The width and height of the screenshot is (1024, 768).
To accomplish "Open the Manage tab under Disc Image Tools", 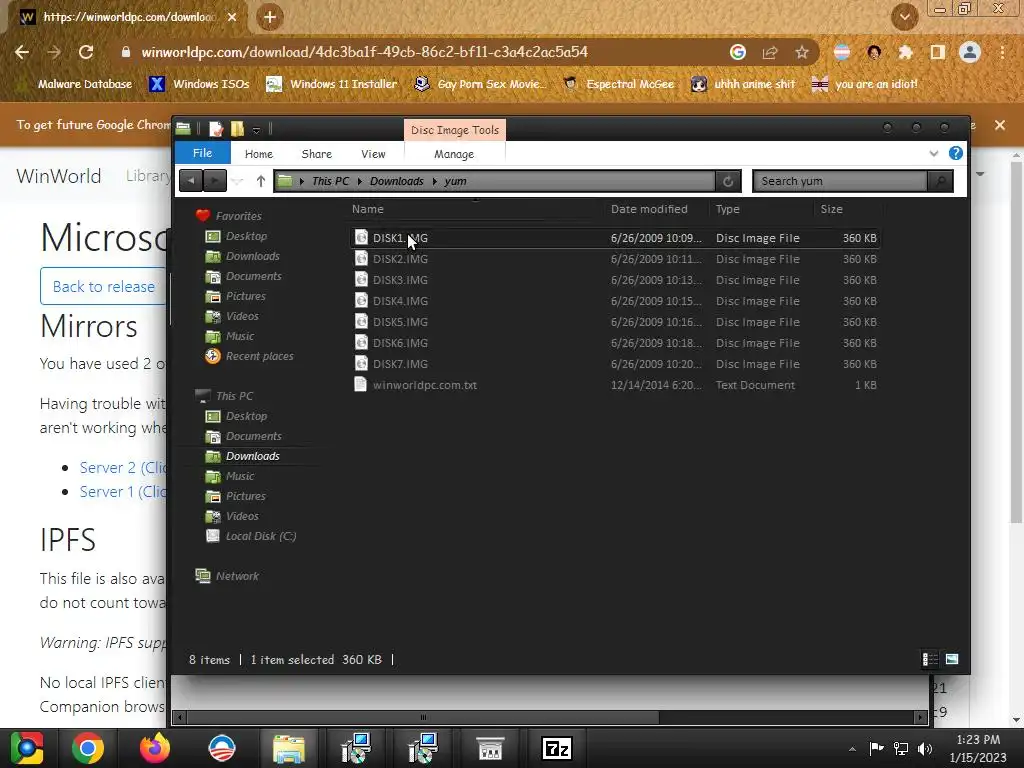I will 454,154.
